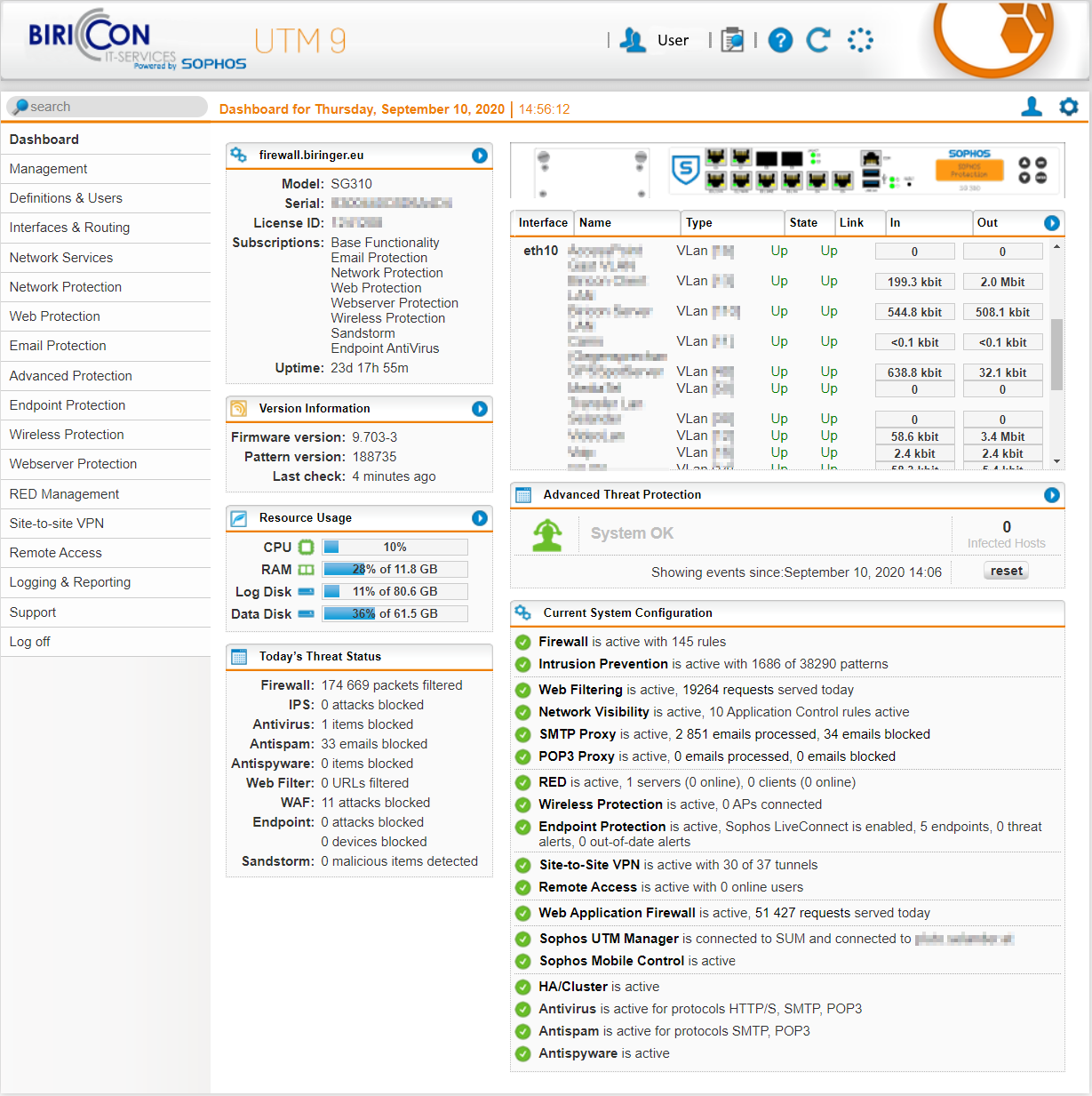The image size is (1092, 1096).
Task: Click the Advanced Threat Protection panel icon
Action: point(523,494)
